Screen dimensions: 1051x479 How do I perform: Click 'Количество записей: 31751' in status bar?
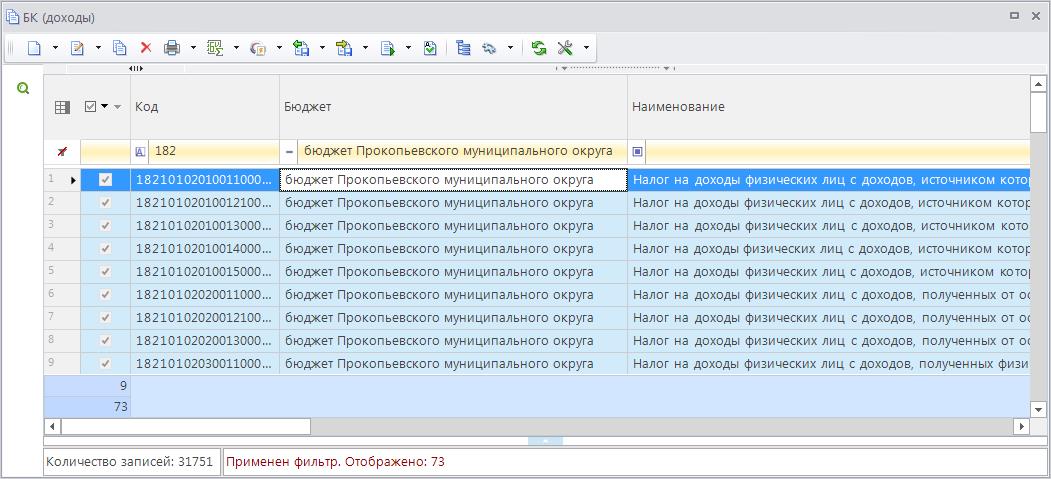[129, 462]
